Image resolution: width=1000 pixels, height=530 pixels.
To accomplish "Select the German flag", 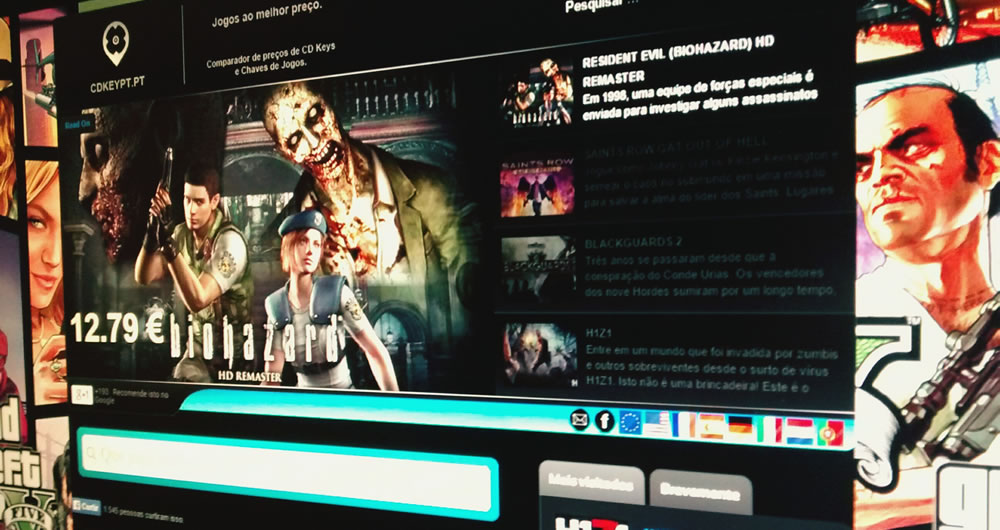I will point(740,428).
